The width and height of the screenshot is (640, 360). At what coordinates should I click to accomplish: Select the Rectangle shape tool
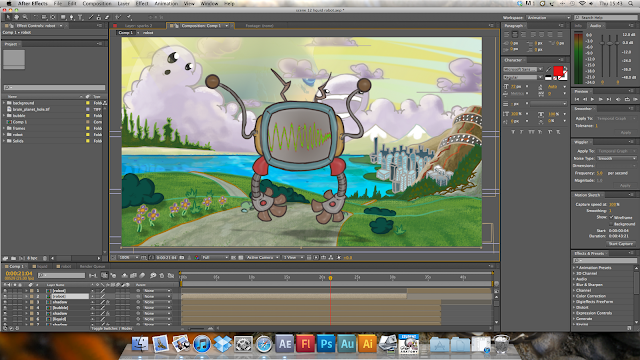point(63,17)
